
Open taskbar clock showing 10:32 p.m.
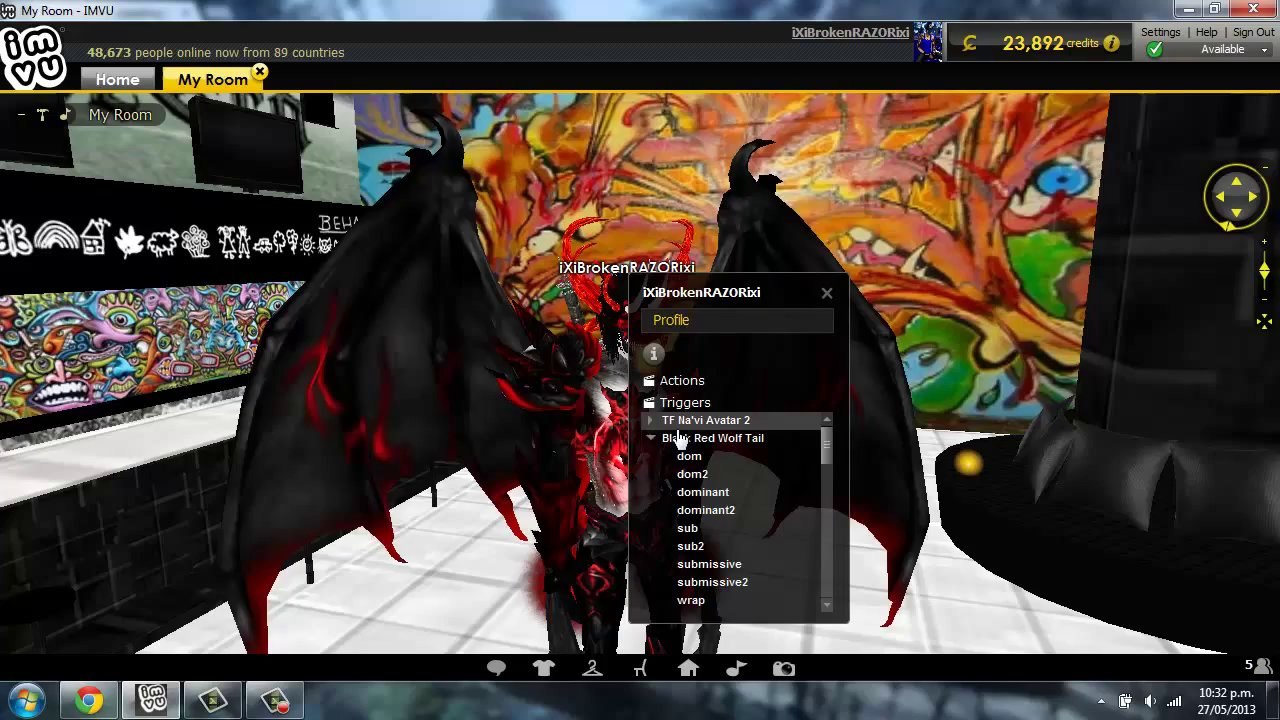(x=1226, y=701)
